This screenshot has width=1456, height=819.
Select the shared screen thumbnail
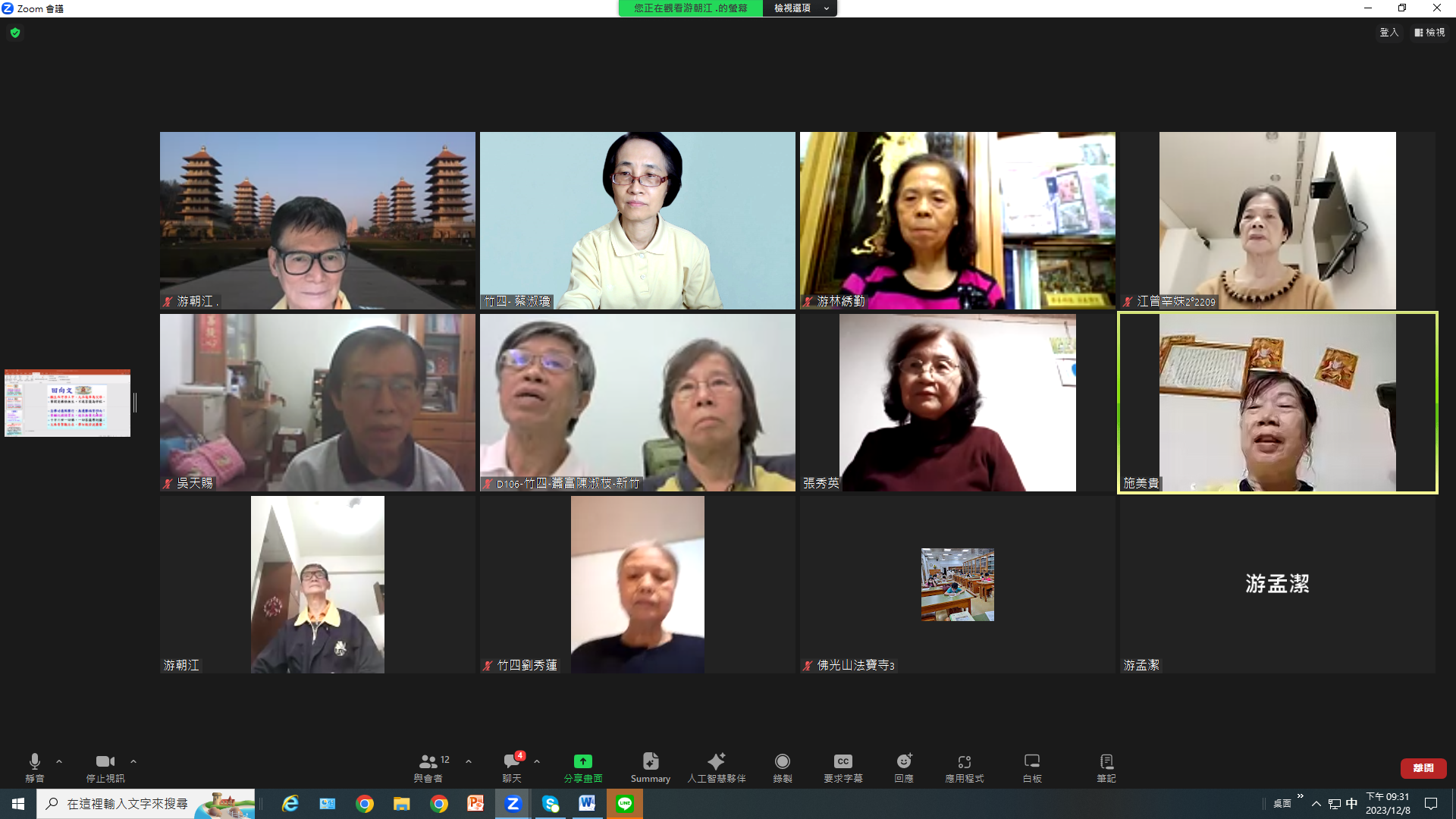pyautogui.click(x=67, y=403)
